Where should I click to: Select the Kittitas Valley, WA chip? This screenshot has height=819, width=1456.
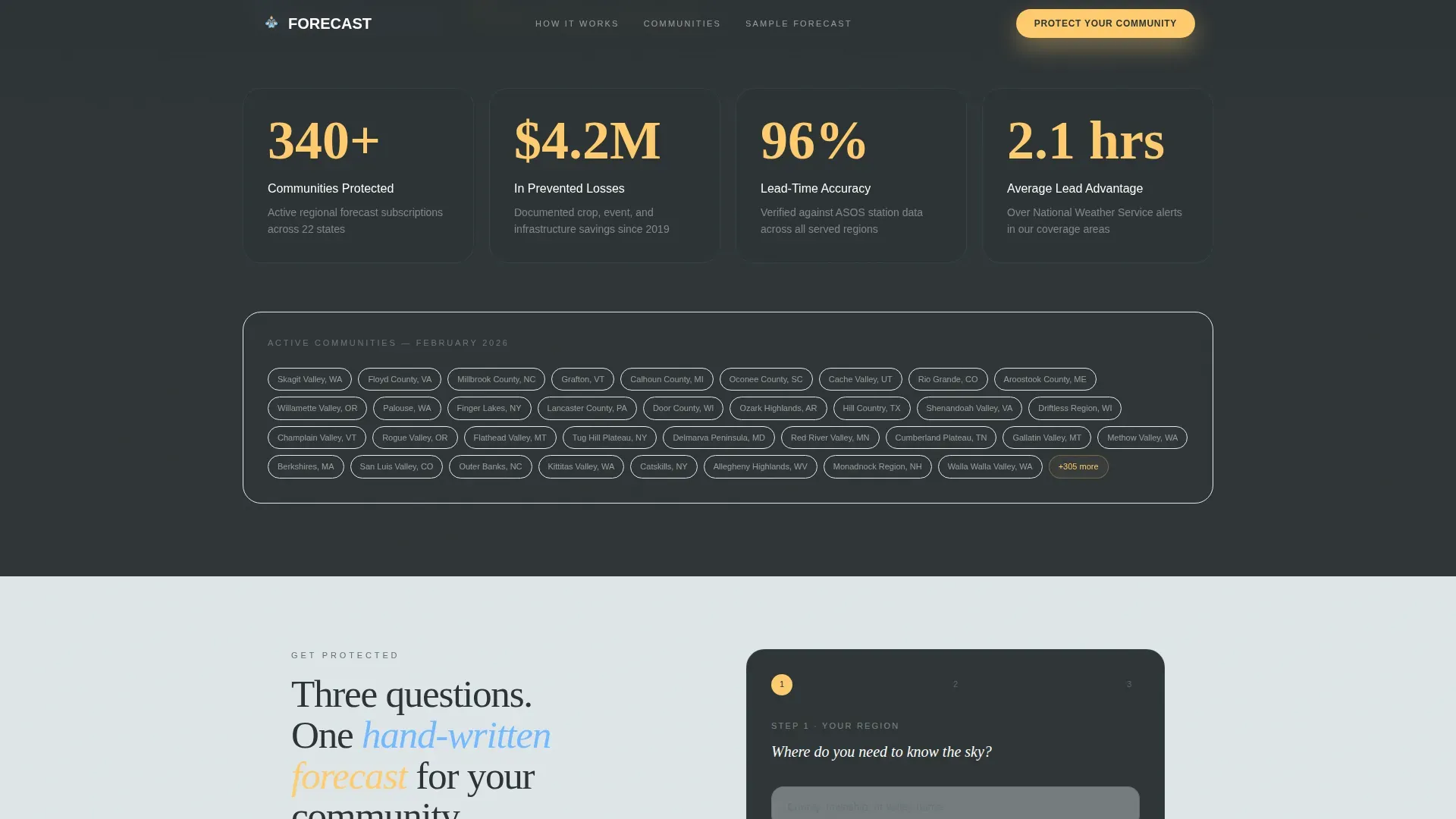[581, 466]
